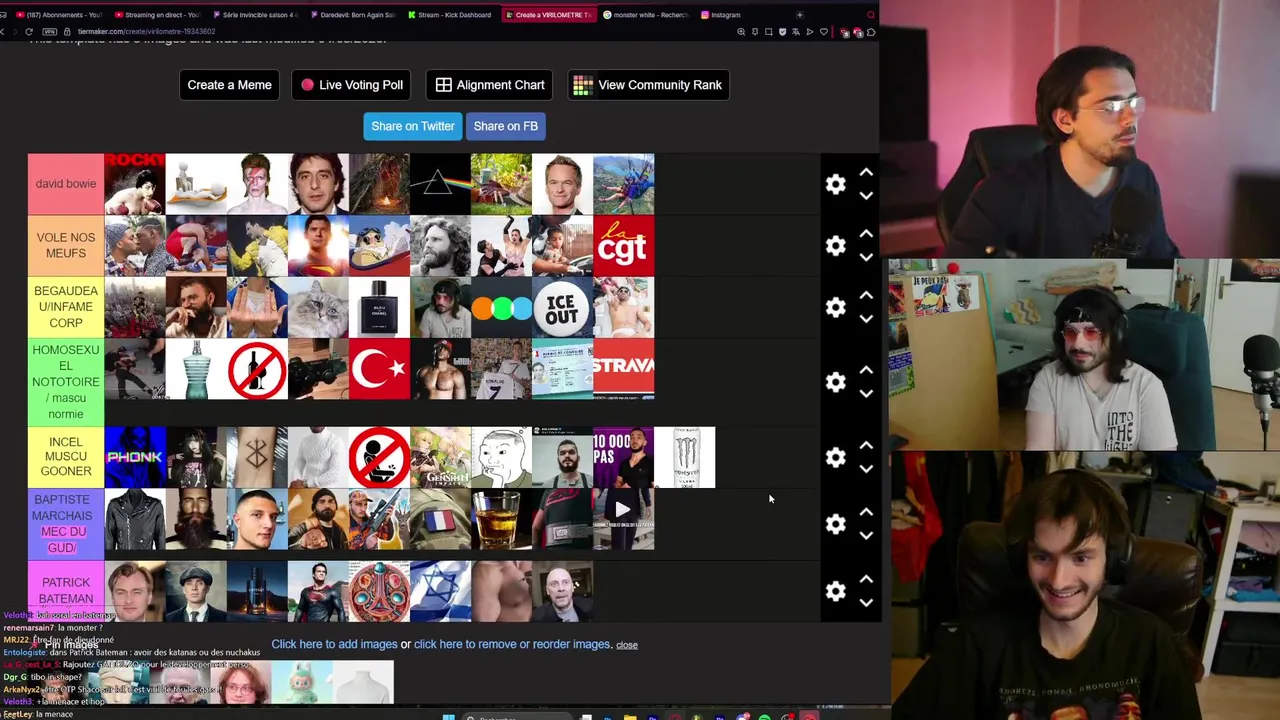Move BAPTISTE MARCHAIS tier down

866,535
